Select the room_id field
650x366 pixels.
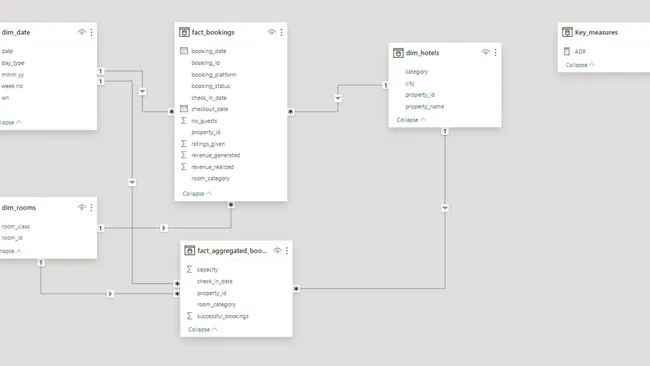[12, 238]
